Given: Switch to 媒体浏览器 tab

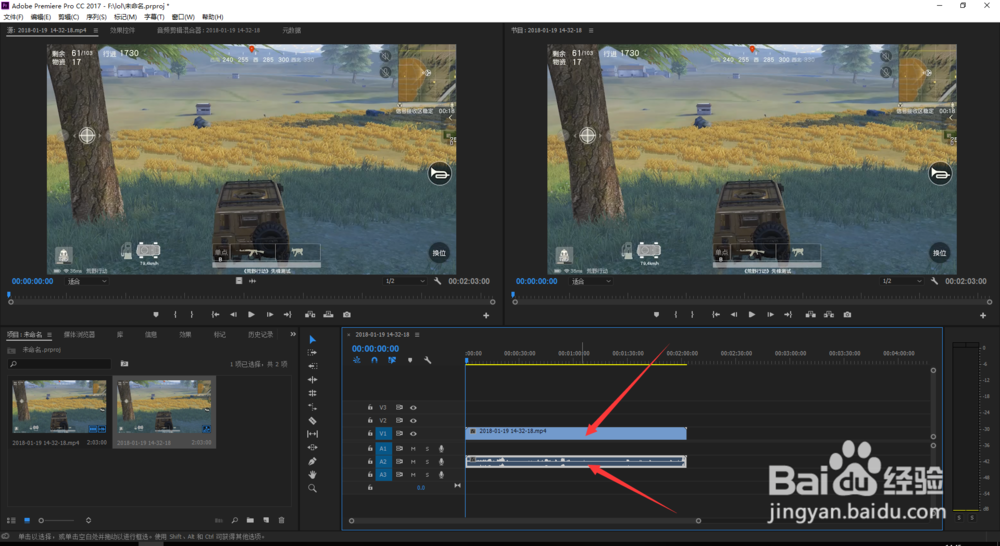Looking at the screenshot, I should [x=79, y=334].
